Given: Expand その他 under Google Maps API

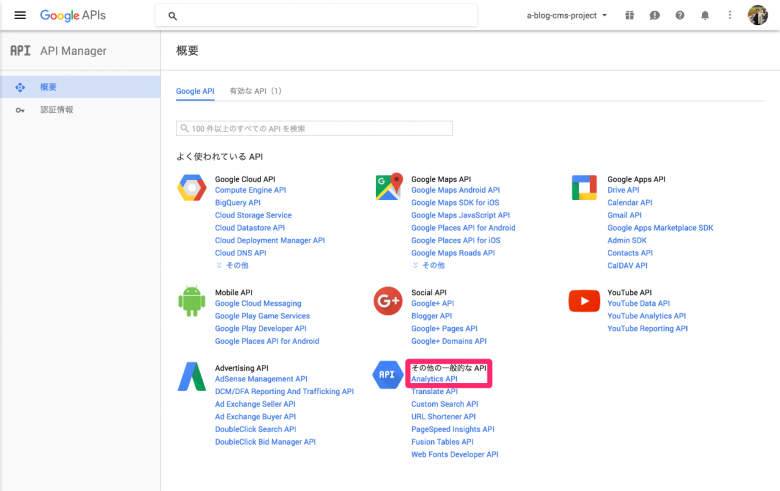Looking at the screenshot, I should (x=428, y=266).
